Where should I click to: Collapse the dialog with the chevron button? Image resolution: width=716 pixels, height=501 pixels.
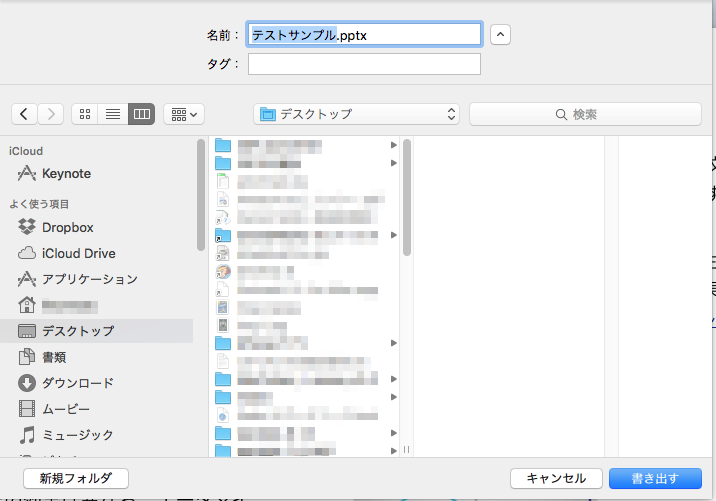[x=501, y=34]
